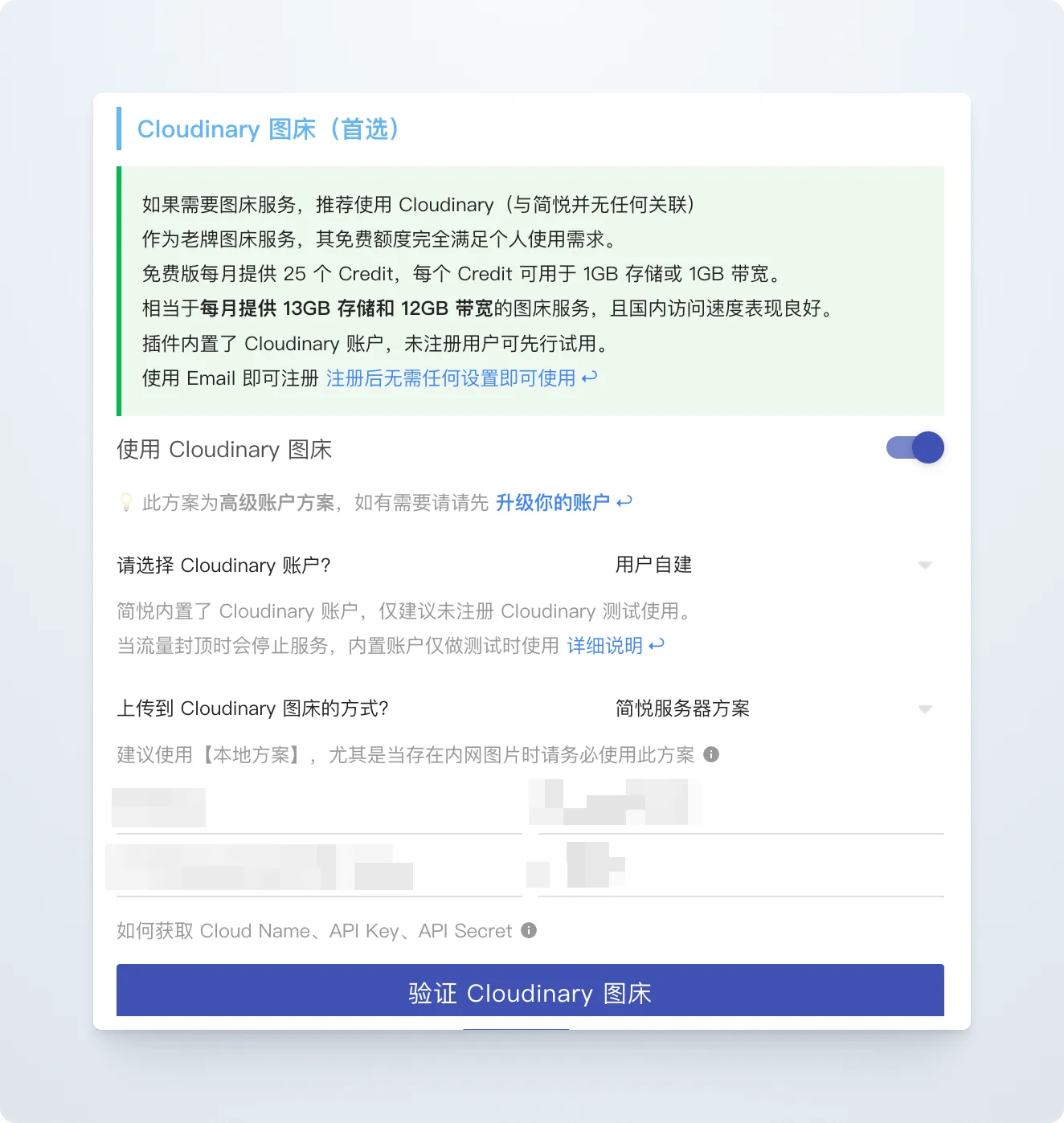Click the lightbulb icon before 此方案为高级账户方案
1064x1123 pixels.
[126, 503]
